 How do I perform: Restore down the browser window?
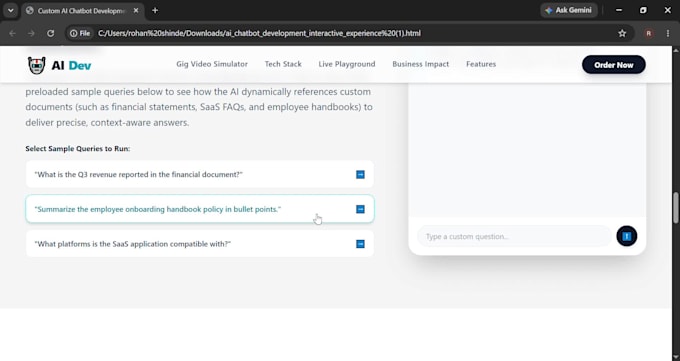pyautogui.click(x=643, y=10)
